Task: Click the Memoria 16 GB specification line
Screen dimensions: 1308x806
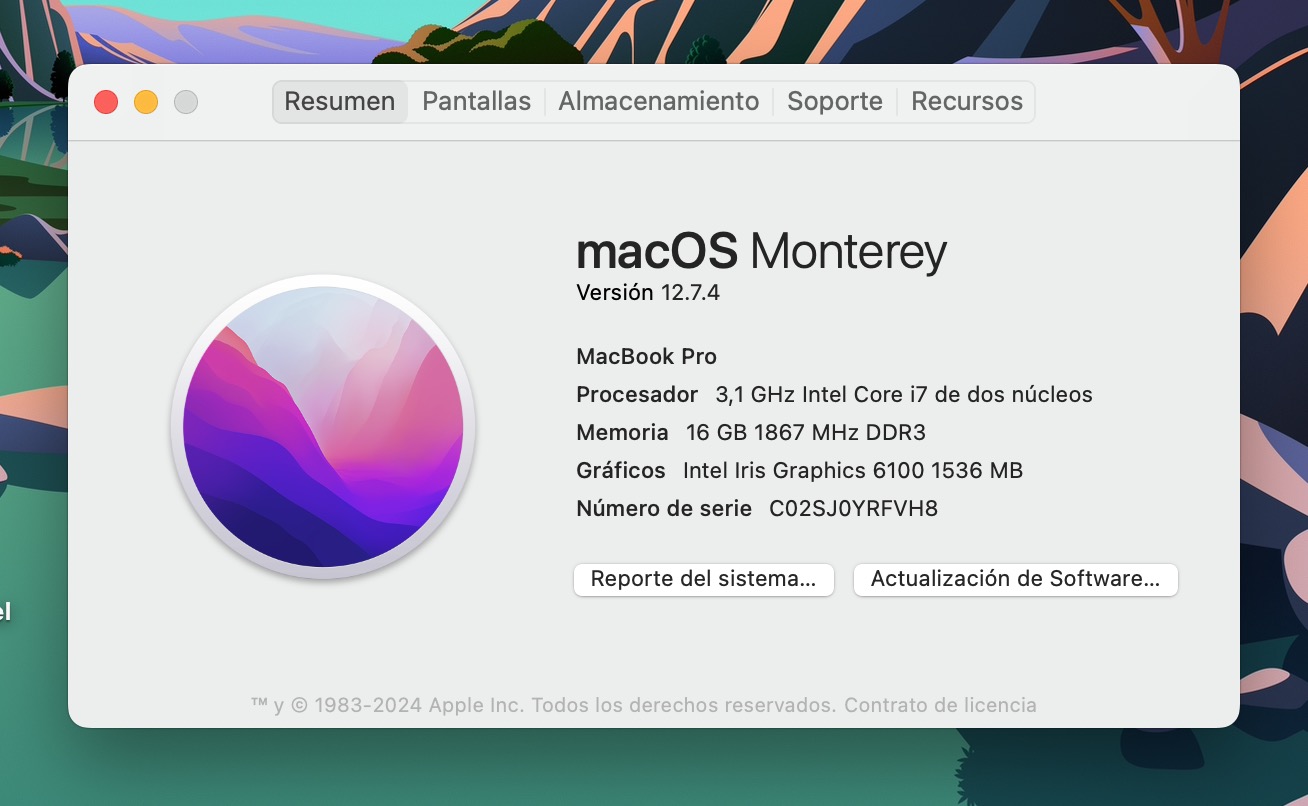Action: click(751, 433)
